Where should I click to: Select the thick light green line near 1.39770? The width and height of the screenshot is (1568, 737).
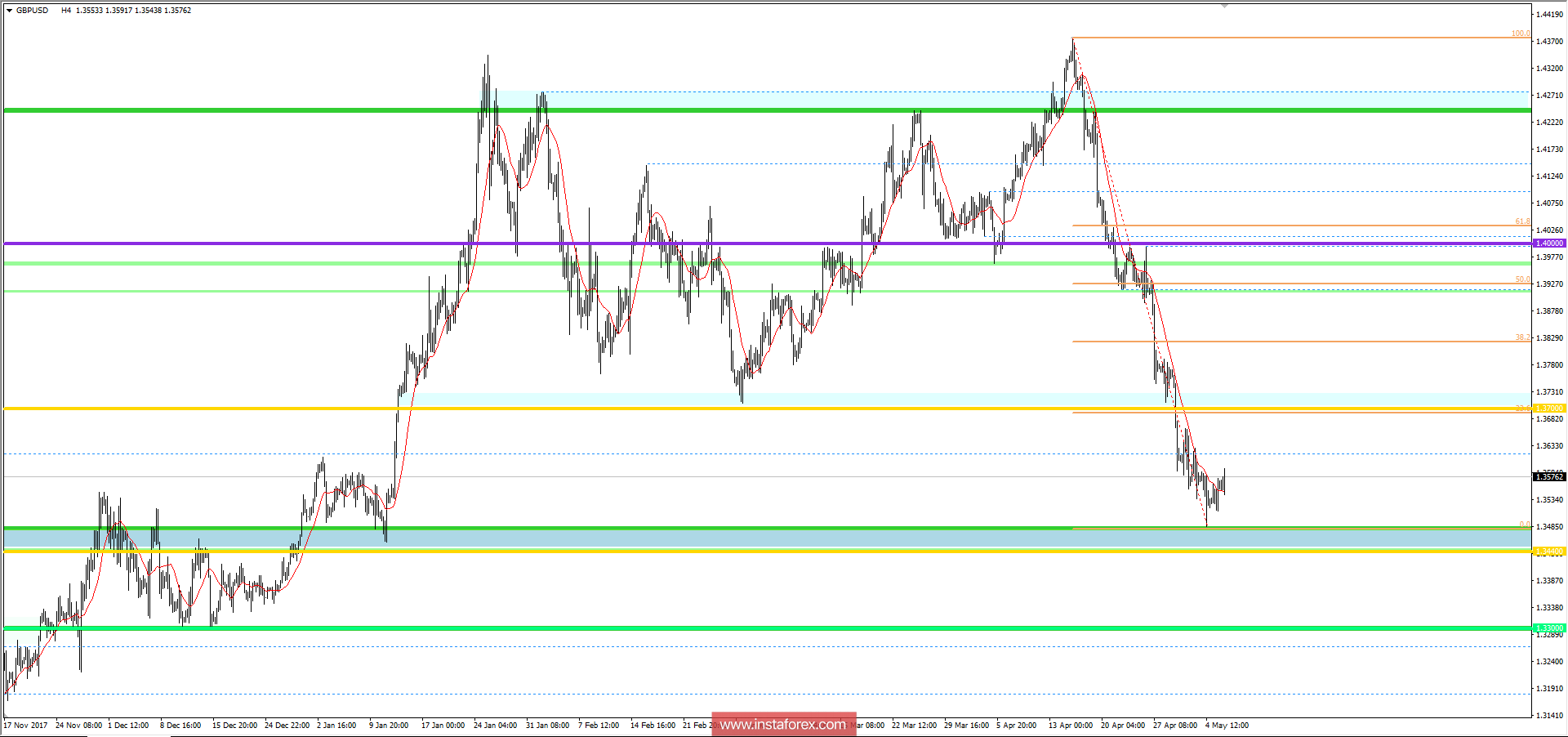[x=766, y=263]
